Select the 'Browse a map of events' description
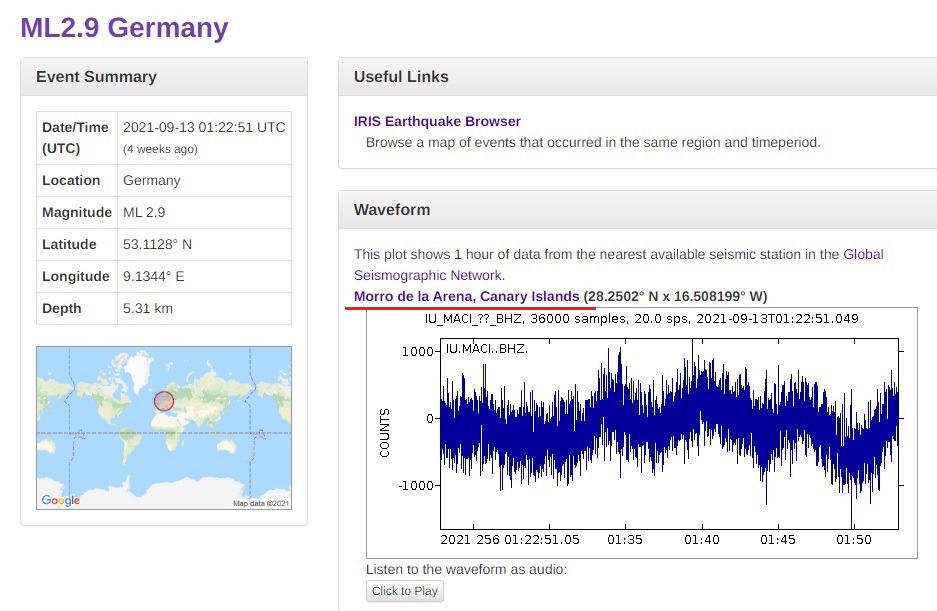Viewport: 937px width, 611px height. click(x=593, y=142)
